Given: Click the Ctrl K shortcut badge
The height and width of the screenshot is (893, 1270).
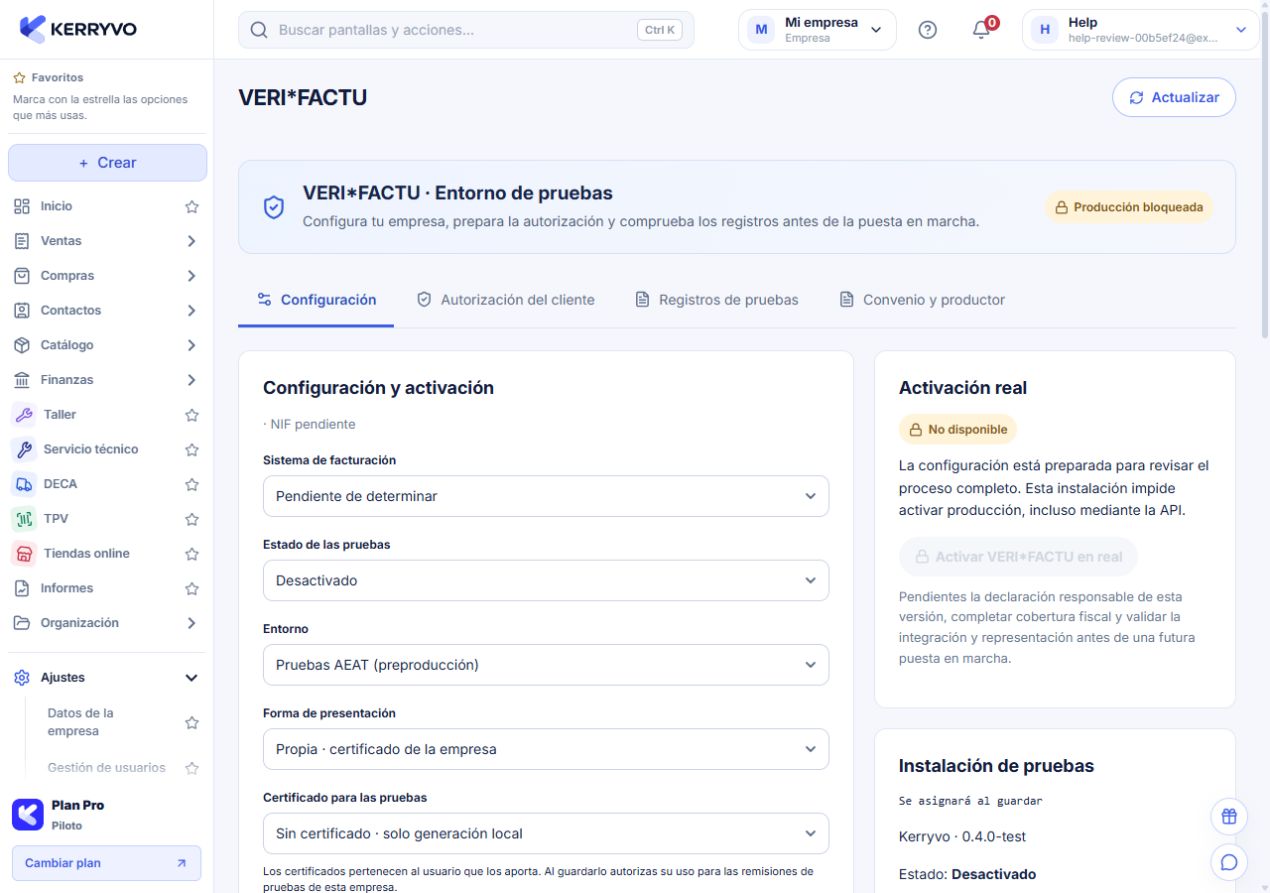Looking at the screenshot, I should click(659, 30).
